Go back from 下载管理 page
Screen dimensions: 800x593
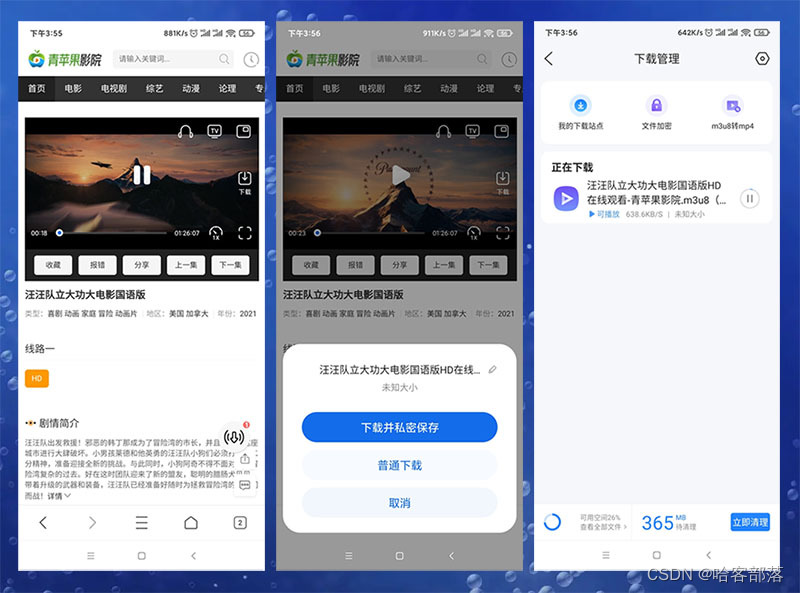click(549, 59)
